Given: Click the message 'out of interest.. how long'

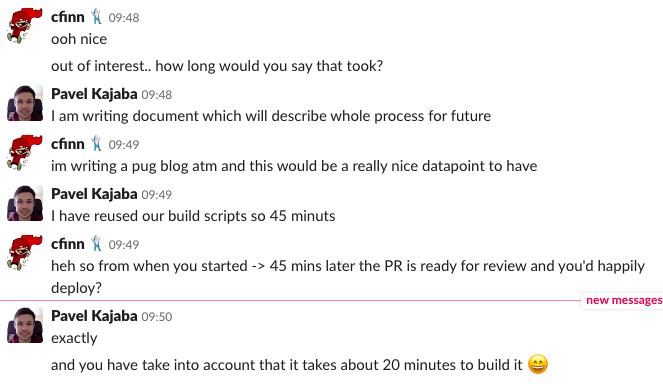Looking at the screenshot, I should pos(217,66).
